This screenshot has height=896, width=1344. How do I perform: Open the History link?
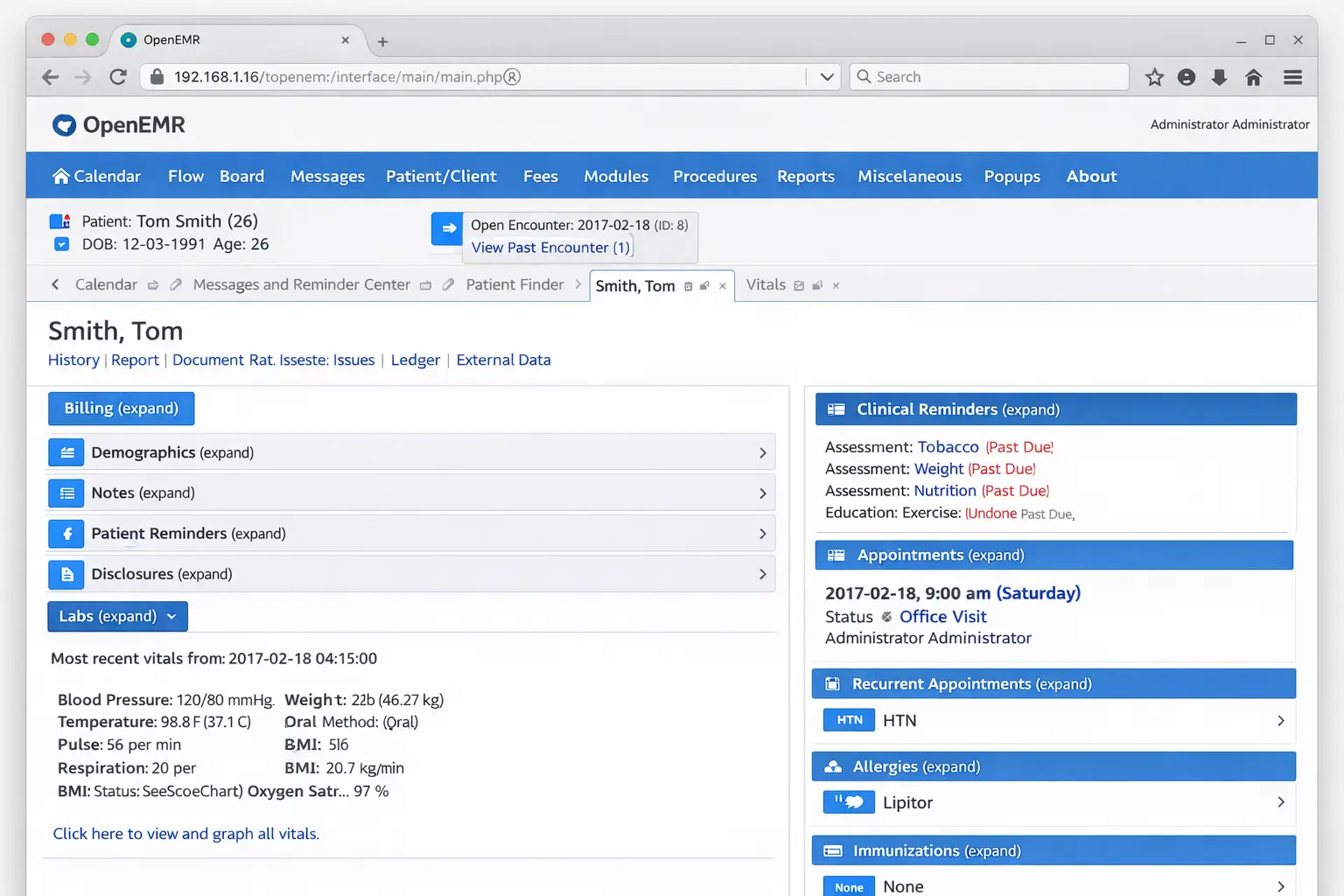click(x=73, y=360)
